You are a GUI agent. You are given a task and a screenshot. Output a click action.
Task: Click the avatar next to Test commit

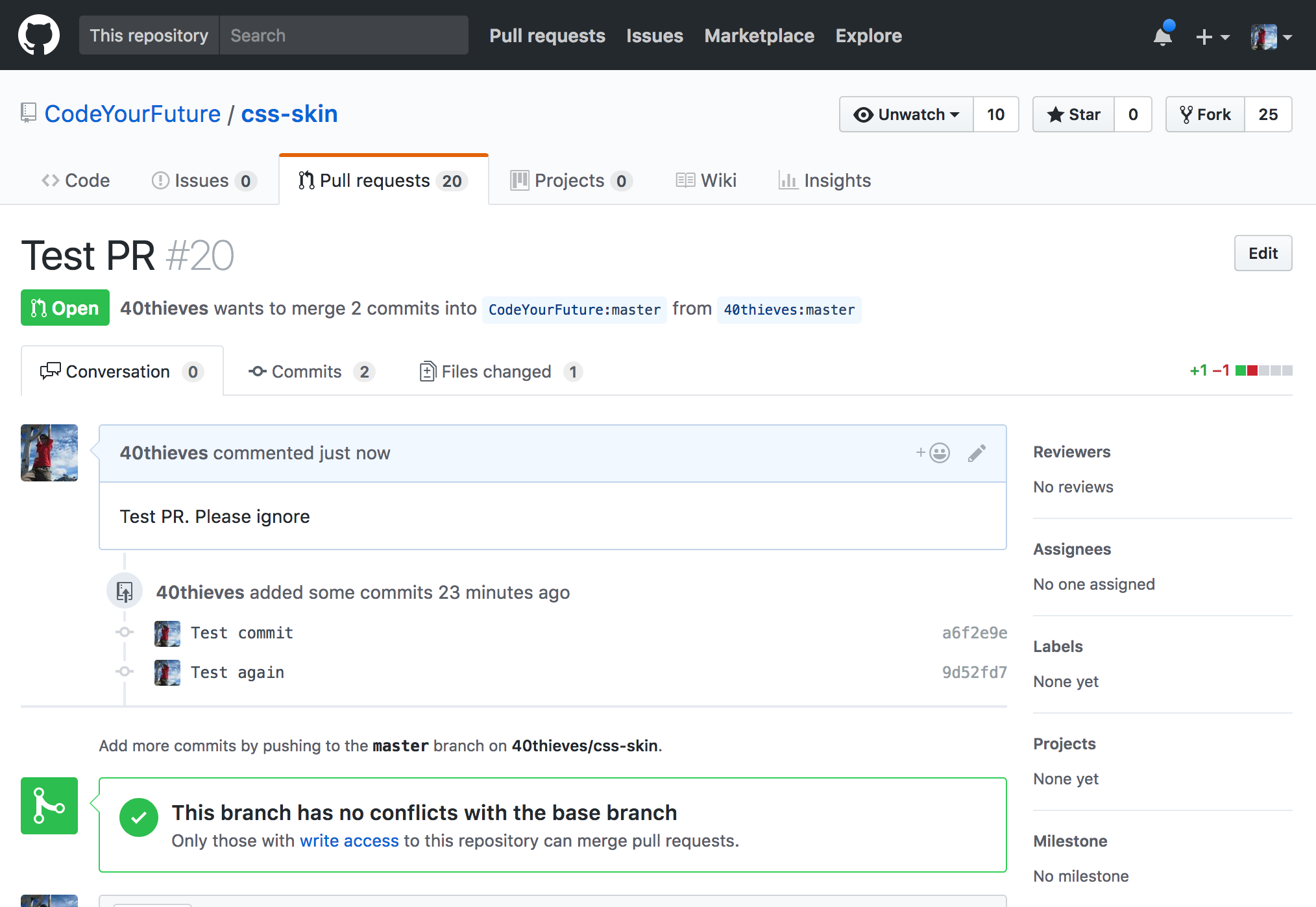coord(167,634)
